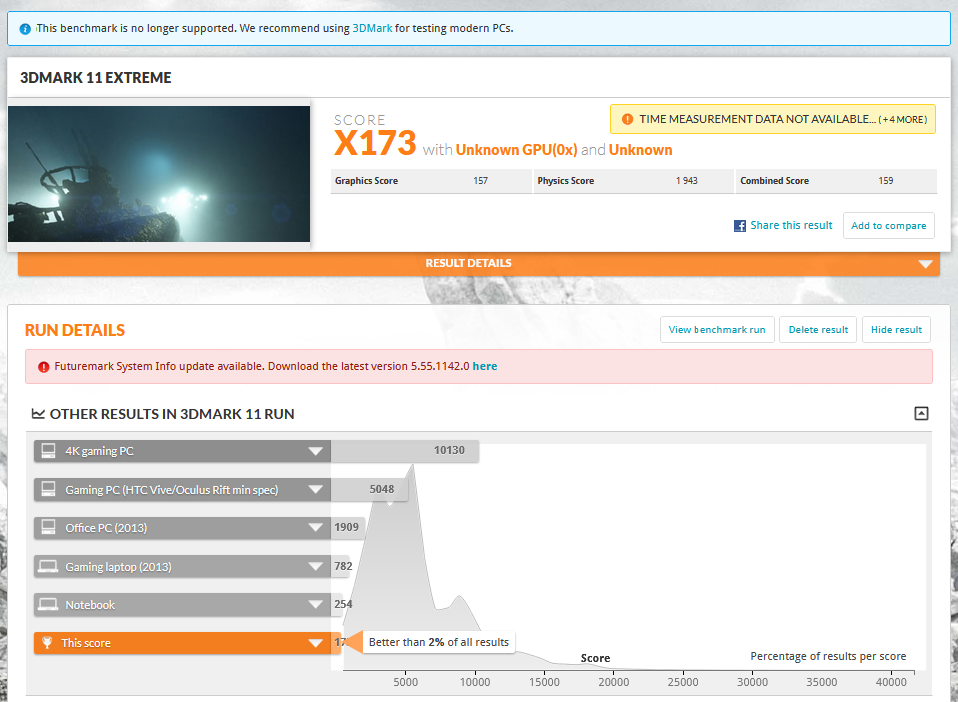
Task: Click the 5048 score bar value
Action: (381, 489)
